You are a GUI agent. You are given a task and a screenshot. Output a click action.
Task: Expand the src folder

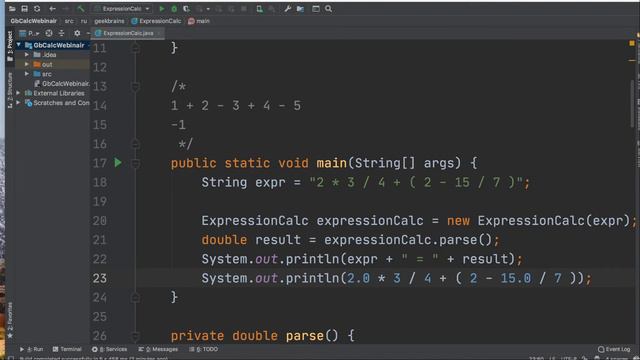27,74
